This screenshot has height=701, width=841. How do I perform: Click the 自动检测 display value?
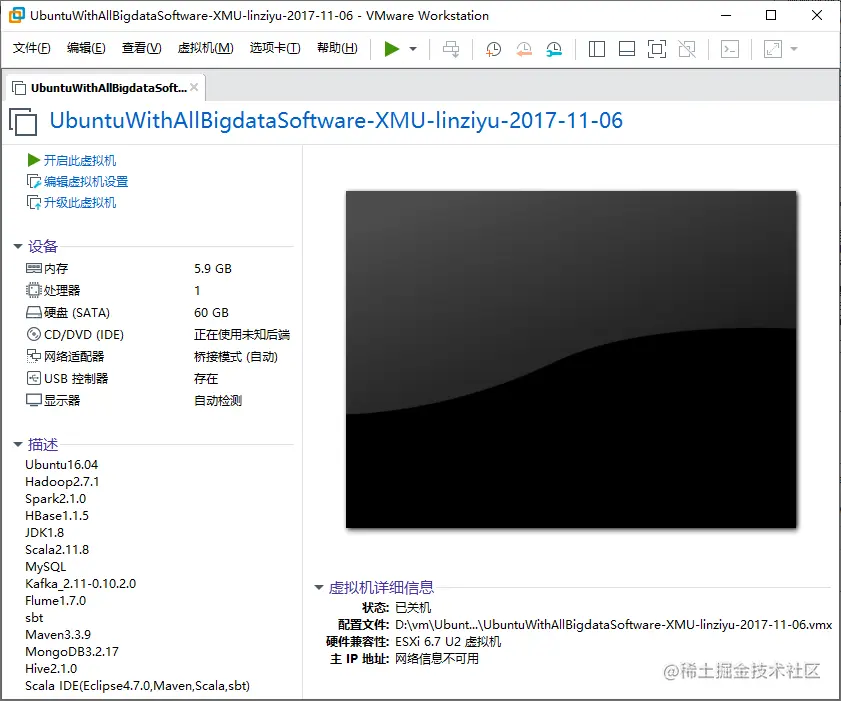218,400
